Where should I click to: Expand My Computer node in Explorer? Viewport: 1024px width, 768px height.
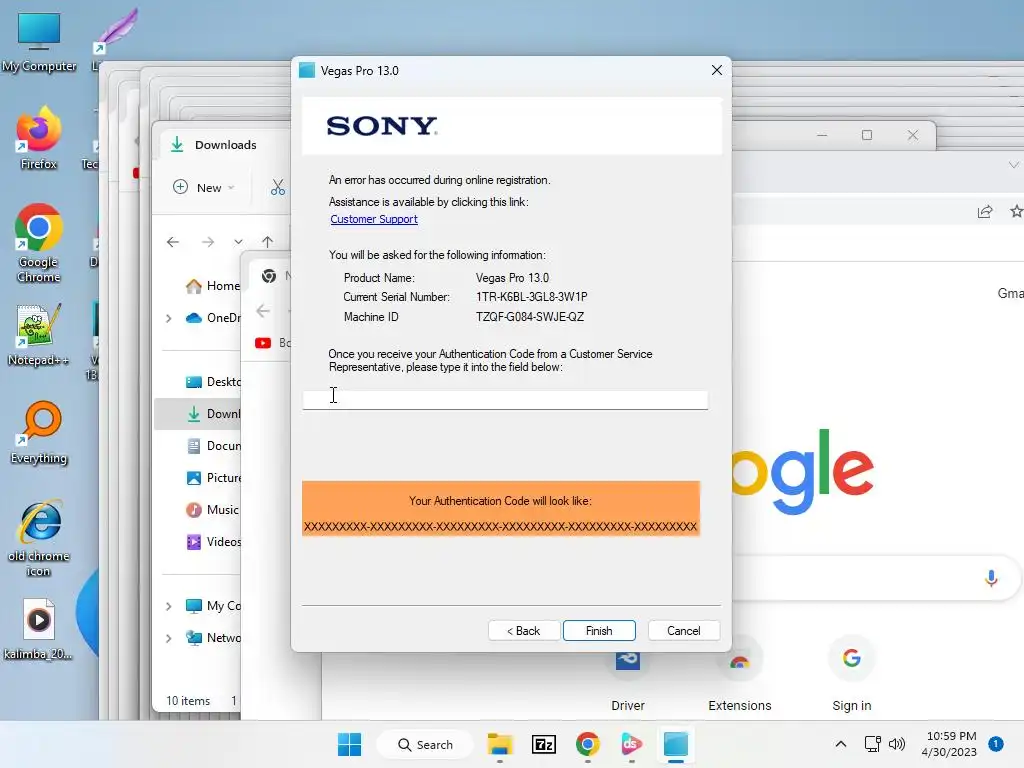pyautogui.click(x=168, y=606)
